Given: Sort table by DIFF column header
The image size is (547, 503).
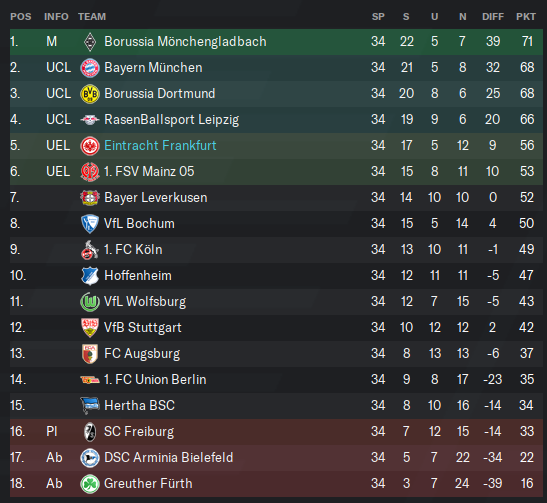Looking at the screenshot, I should click(x=493, y=16).
